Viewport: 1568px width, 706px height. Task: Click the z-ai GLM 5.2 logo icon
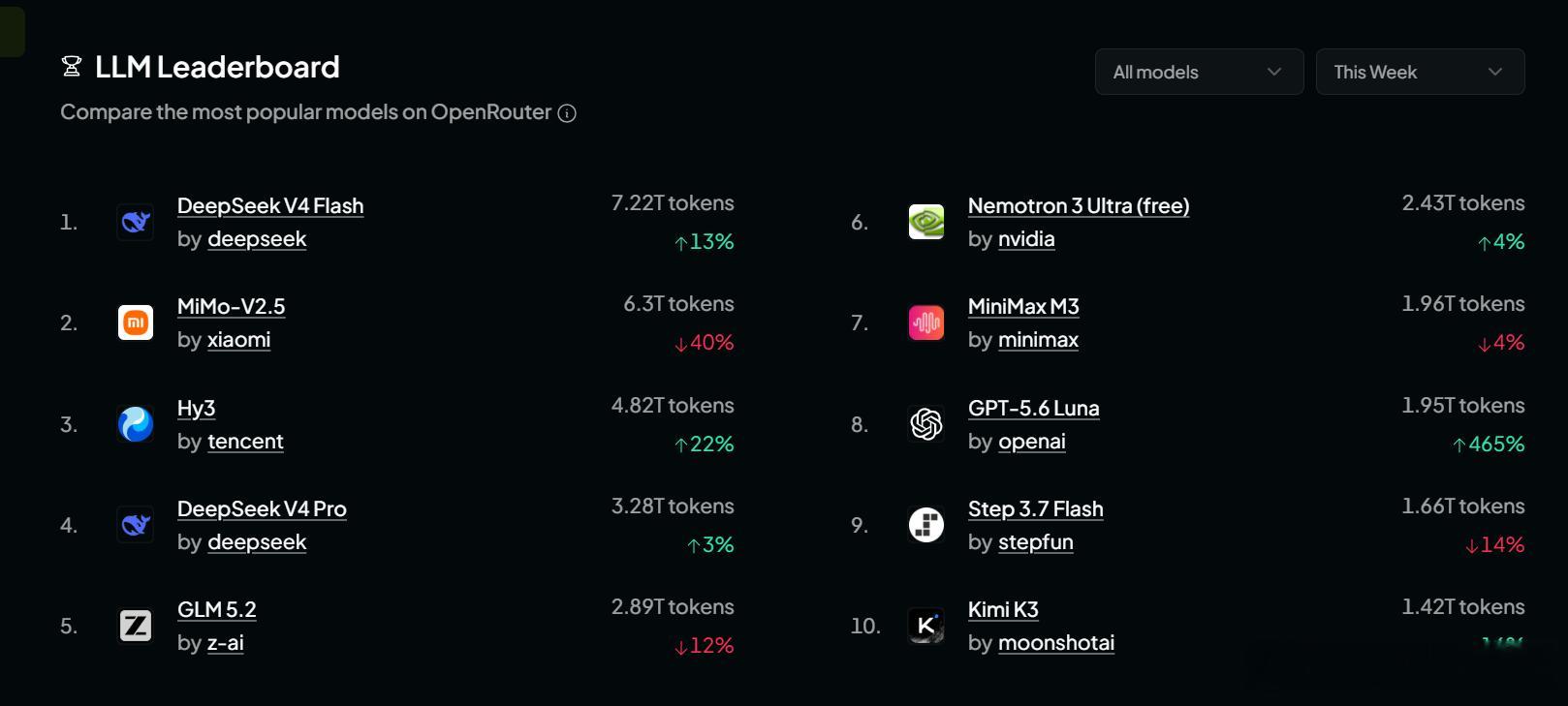click(136, 626)
